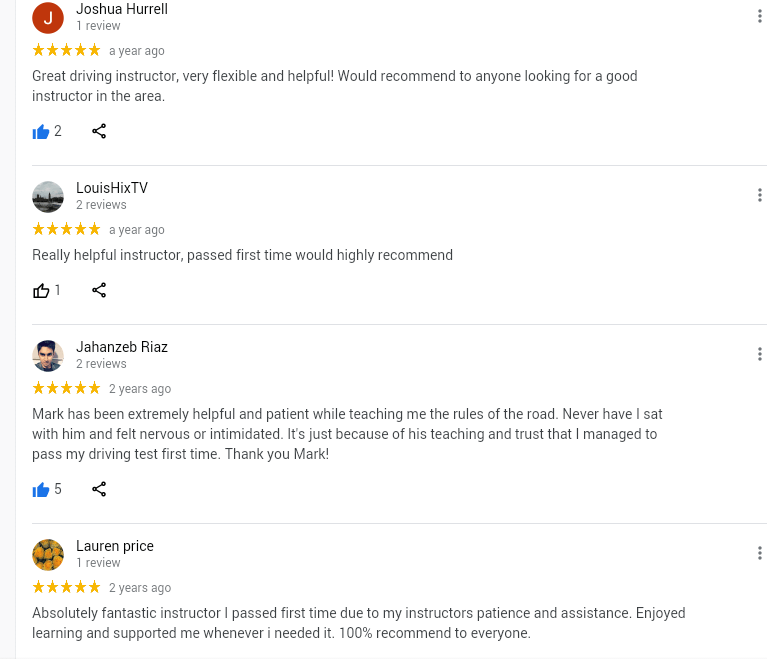This screenshot has width=767, height=659.
Task: Expand options menu for Jahanzeb Riaz's review
Action: click(760, 354)
